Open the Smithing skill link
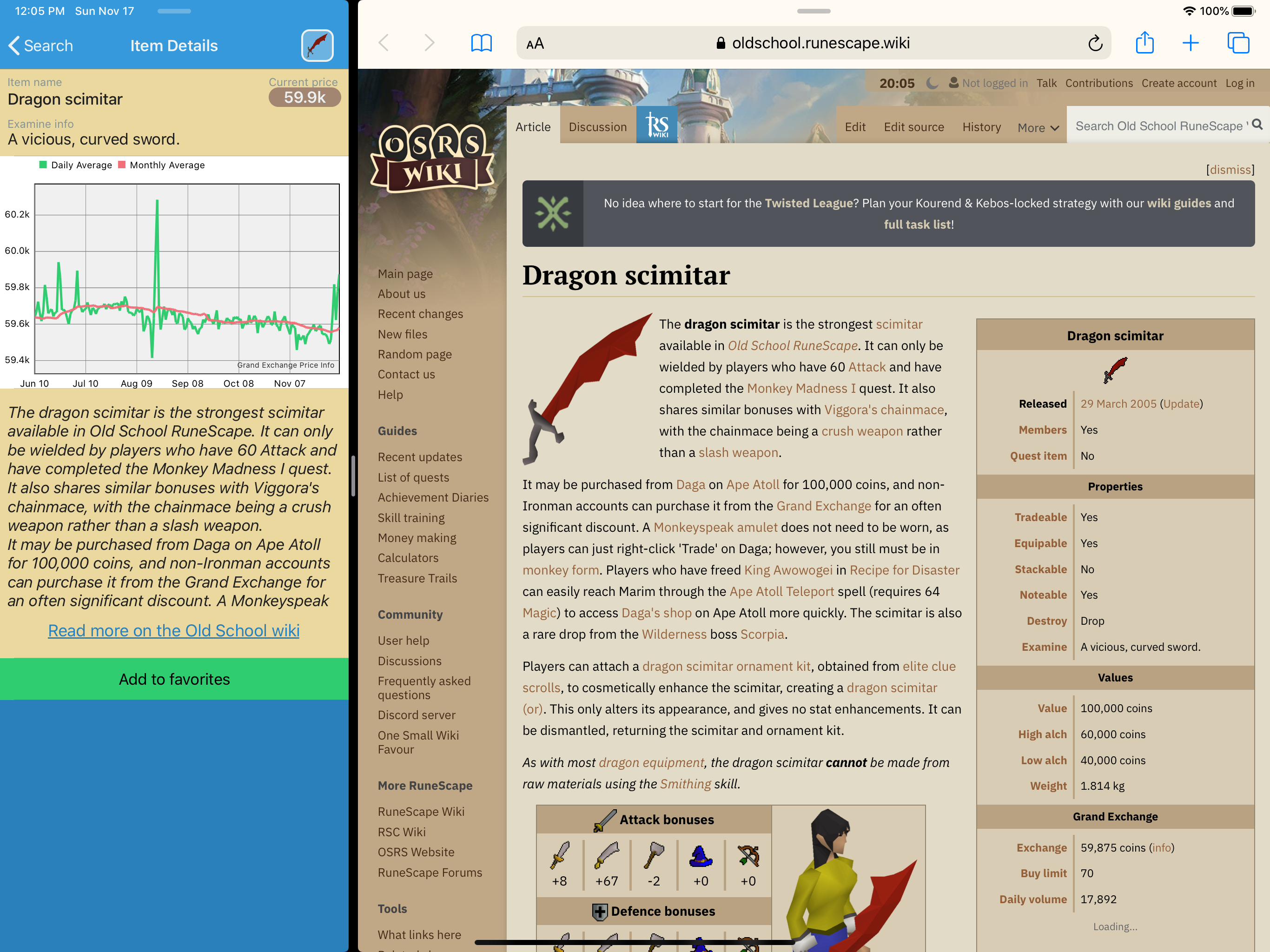Viewport: 1270px width, 952px height. (686, 784)
